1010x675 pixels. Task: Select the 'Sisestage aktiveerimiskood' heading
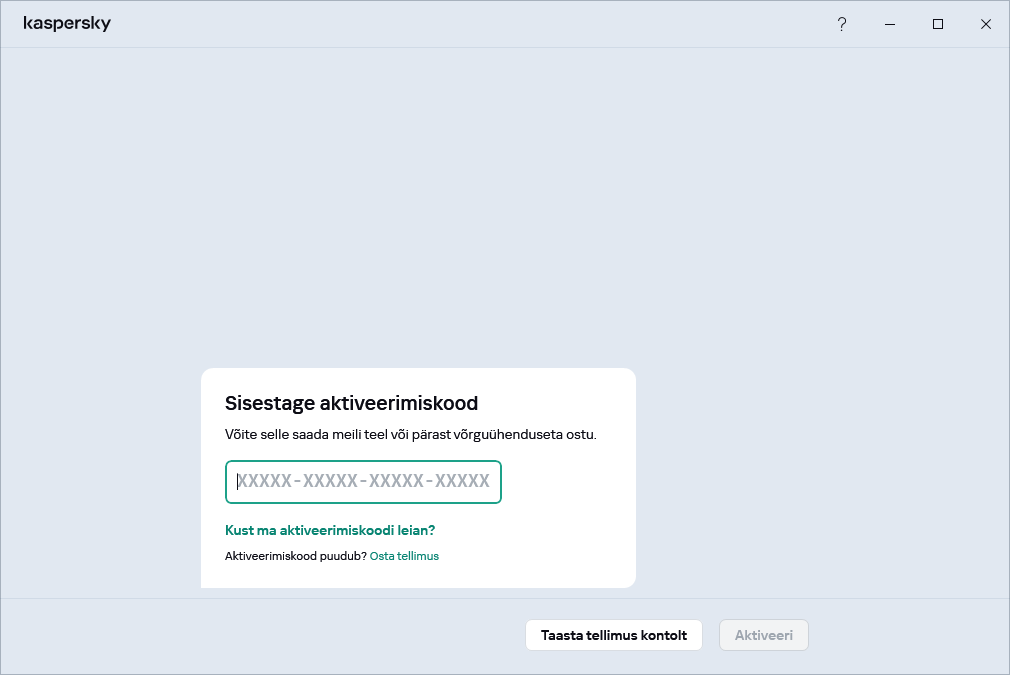tap(351, 404)
